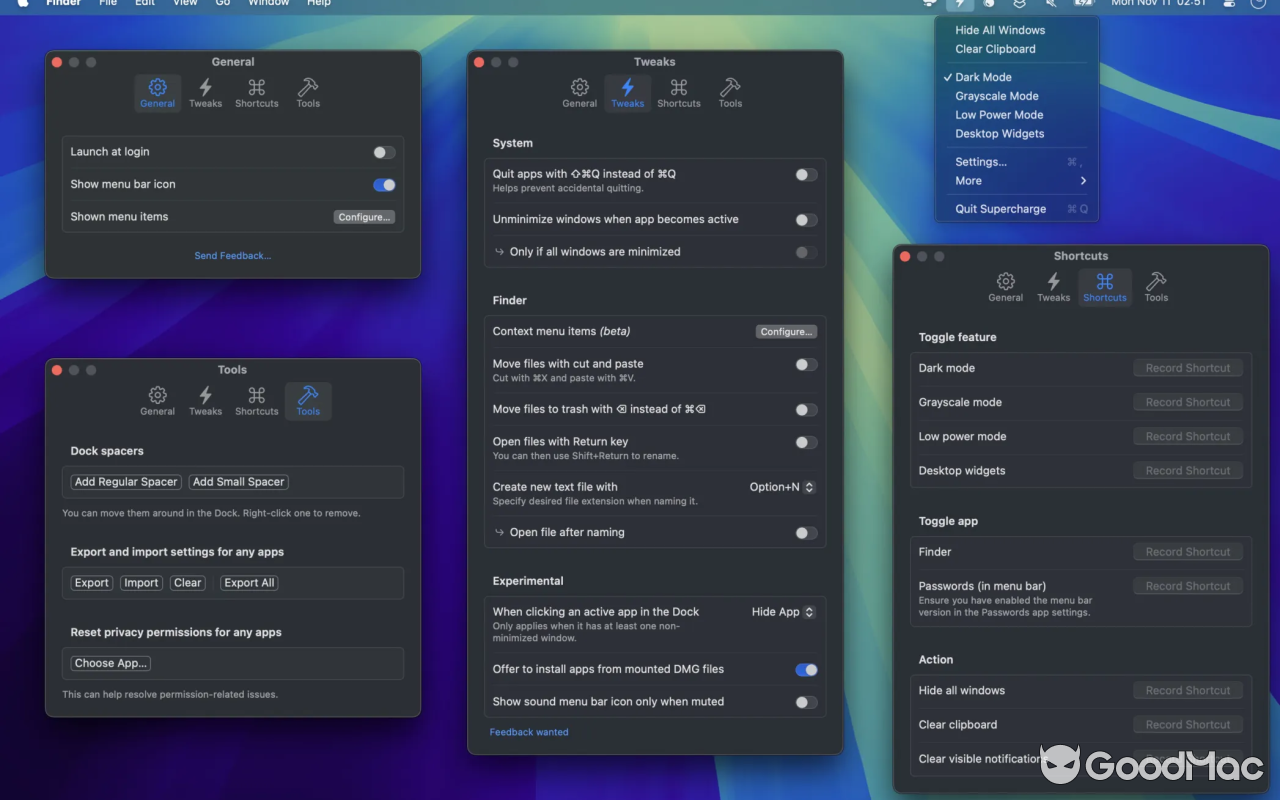Open the General gear tab in the Shortcuts window
The height and width of the screenshot is (800, 1280).
pos(1005,286)
